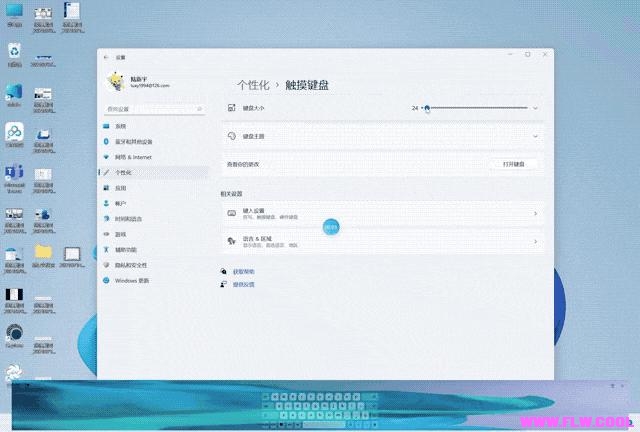Focus the 查找设置 search box
This screenshot has height=432, width=640.
point(154,109)
